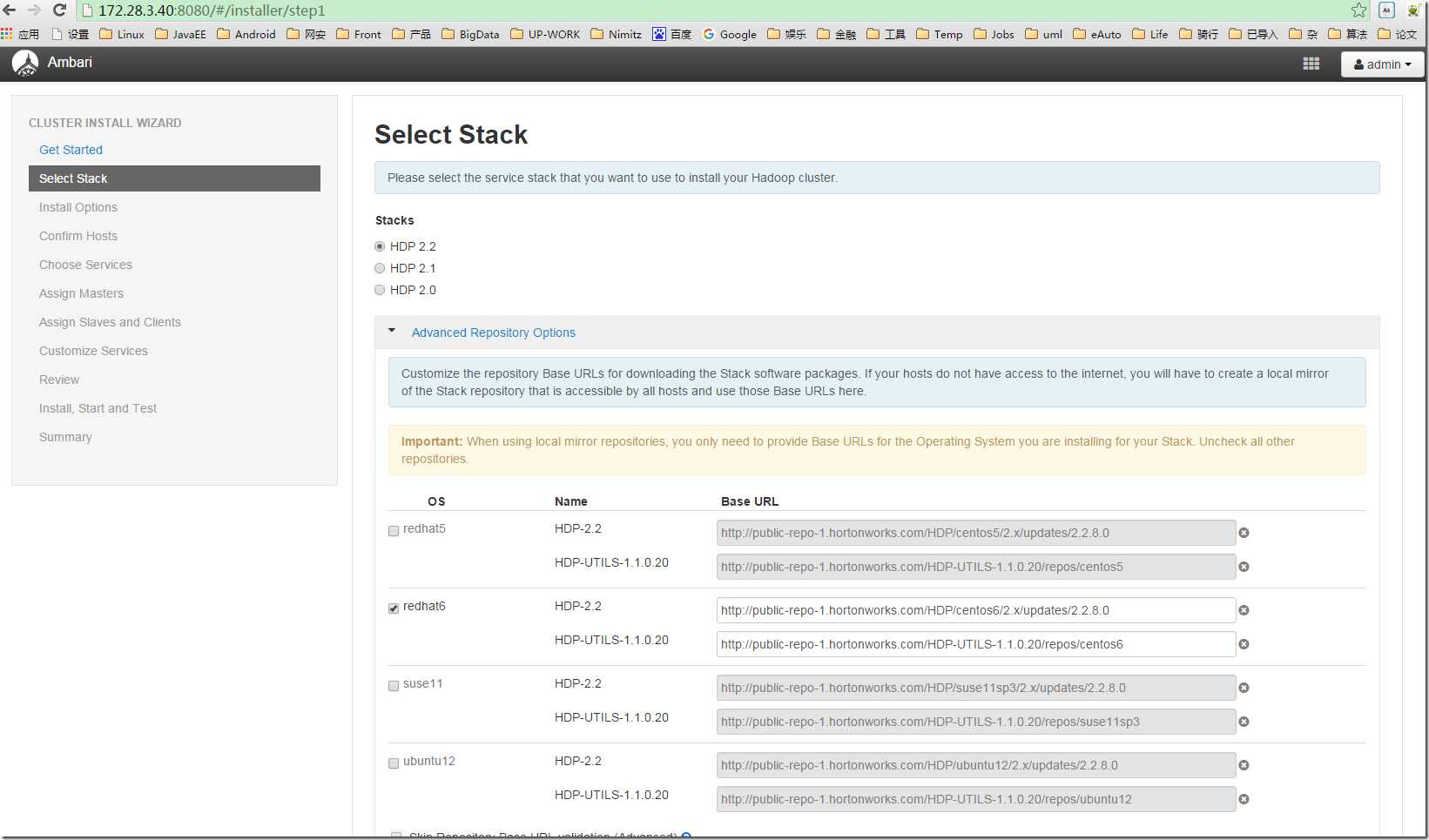Check the ubuntu12 OS checkbox
1429x840 pixels.
(x=394, y=763)
